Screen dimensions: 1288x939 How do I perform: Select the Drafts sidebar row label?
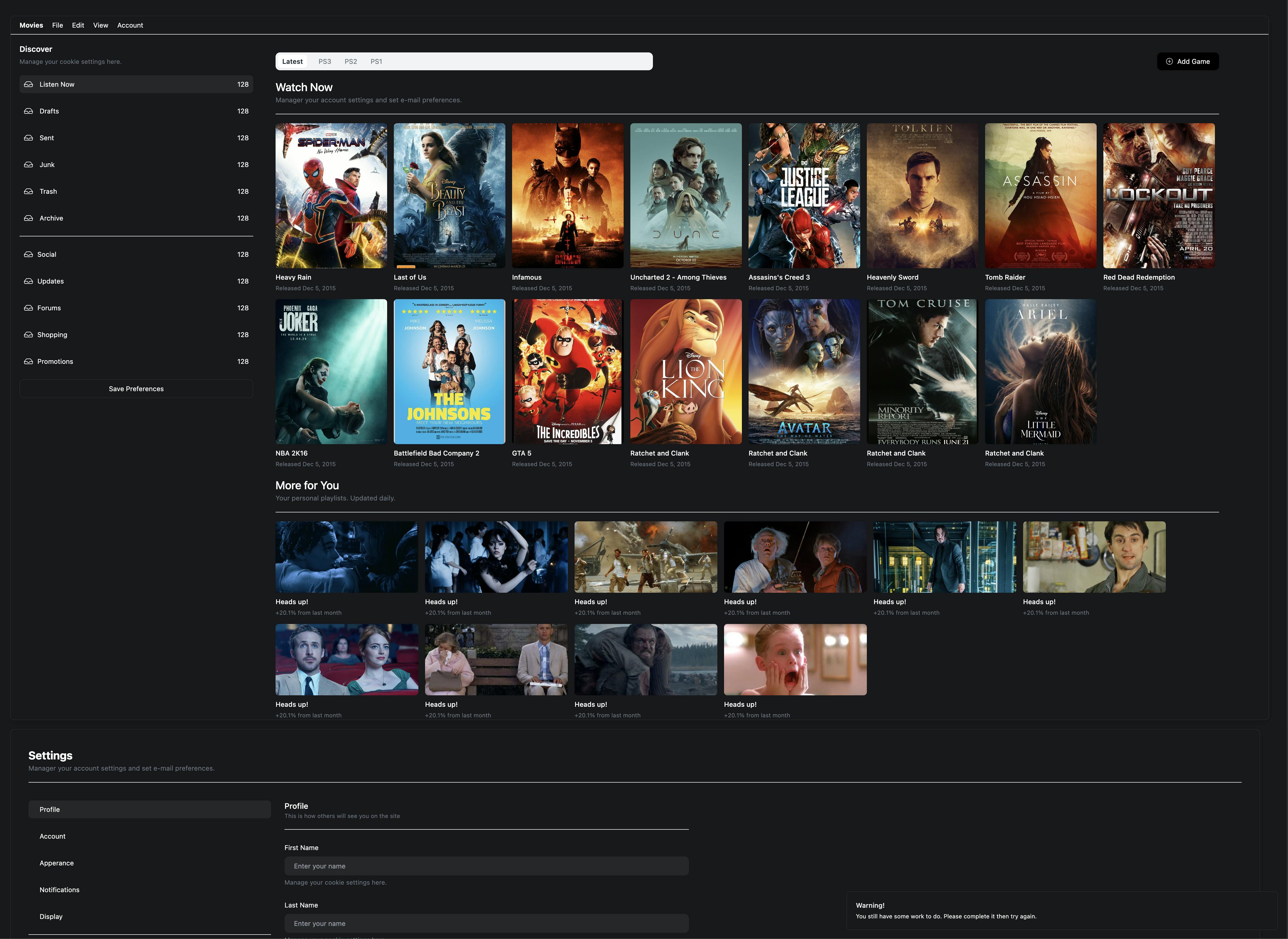(x=49, y=111)
